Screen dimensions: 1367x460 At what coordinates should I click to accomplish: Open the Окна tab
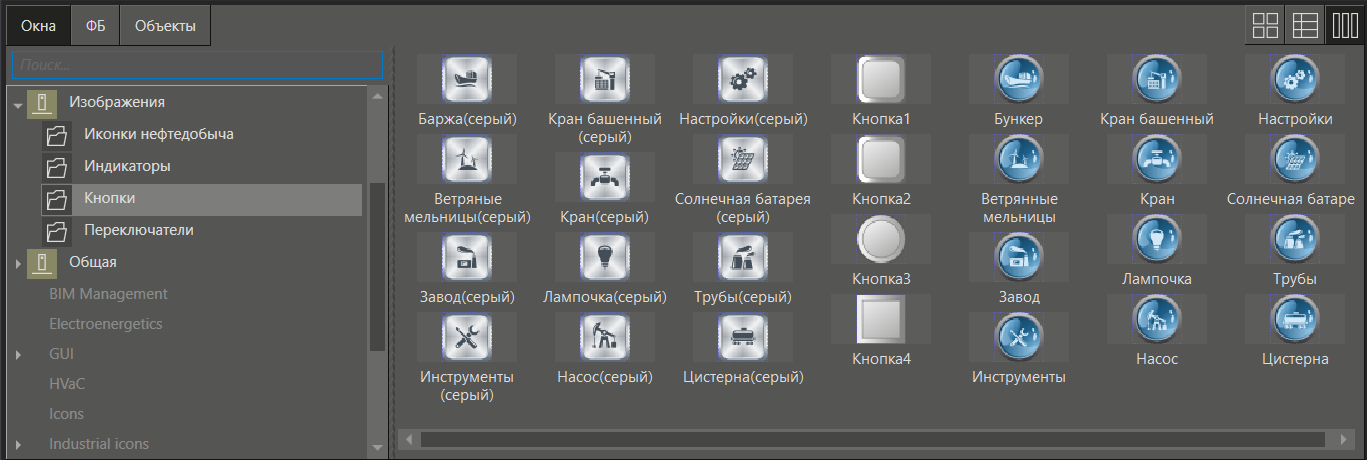pos(39,26)
